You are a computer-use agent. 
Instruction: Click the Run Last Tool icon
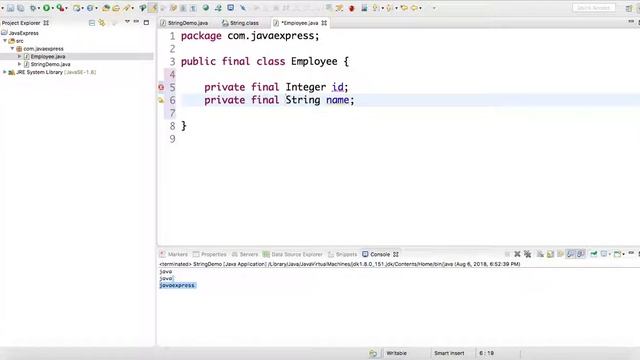(60, 8)
